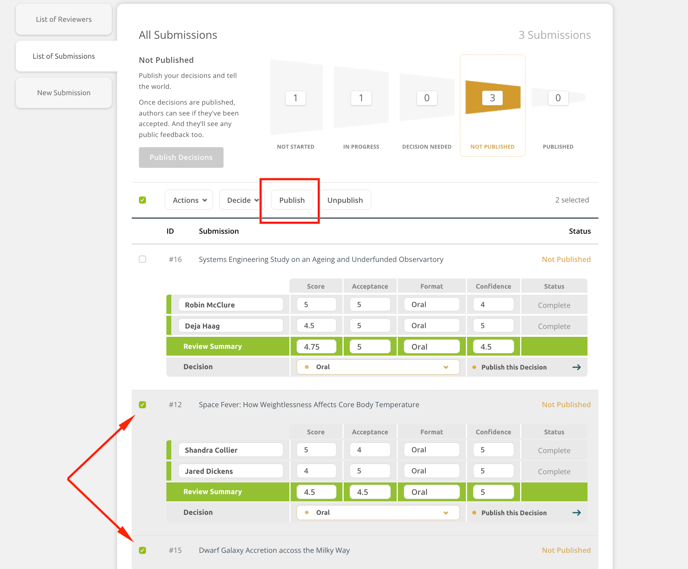Click the Unpublish button
The width and height of the screenshot is (688, 569).
pos(345,200)
